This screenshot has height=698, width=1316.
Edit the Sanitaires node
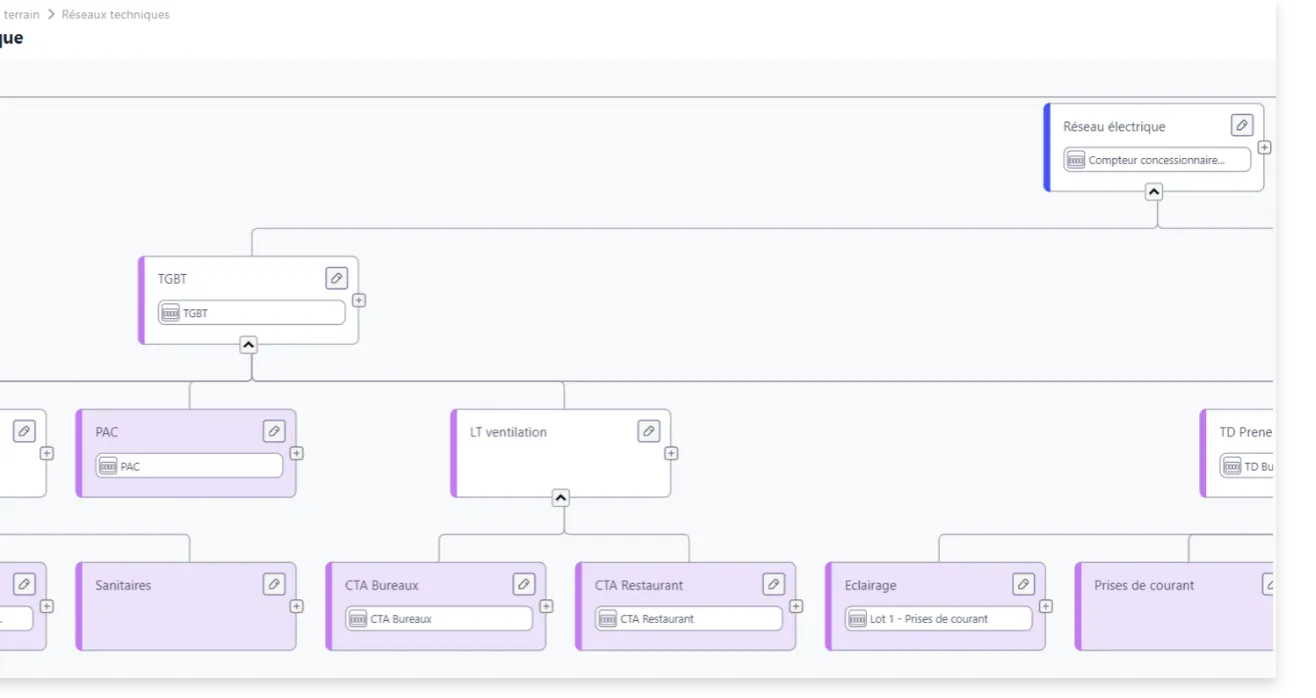point(274,584)
